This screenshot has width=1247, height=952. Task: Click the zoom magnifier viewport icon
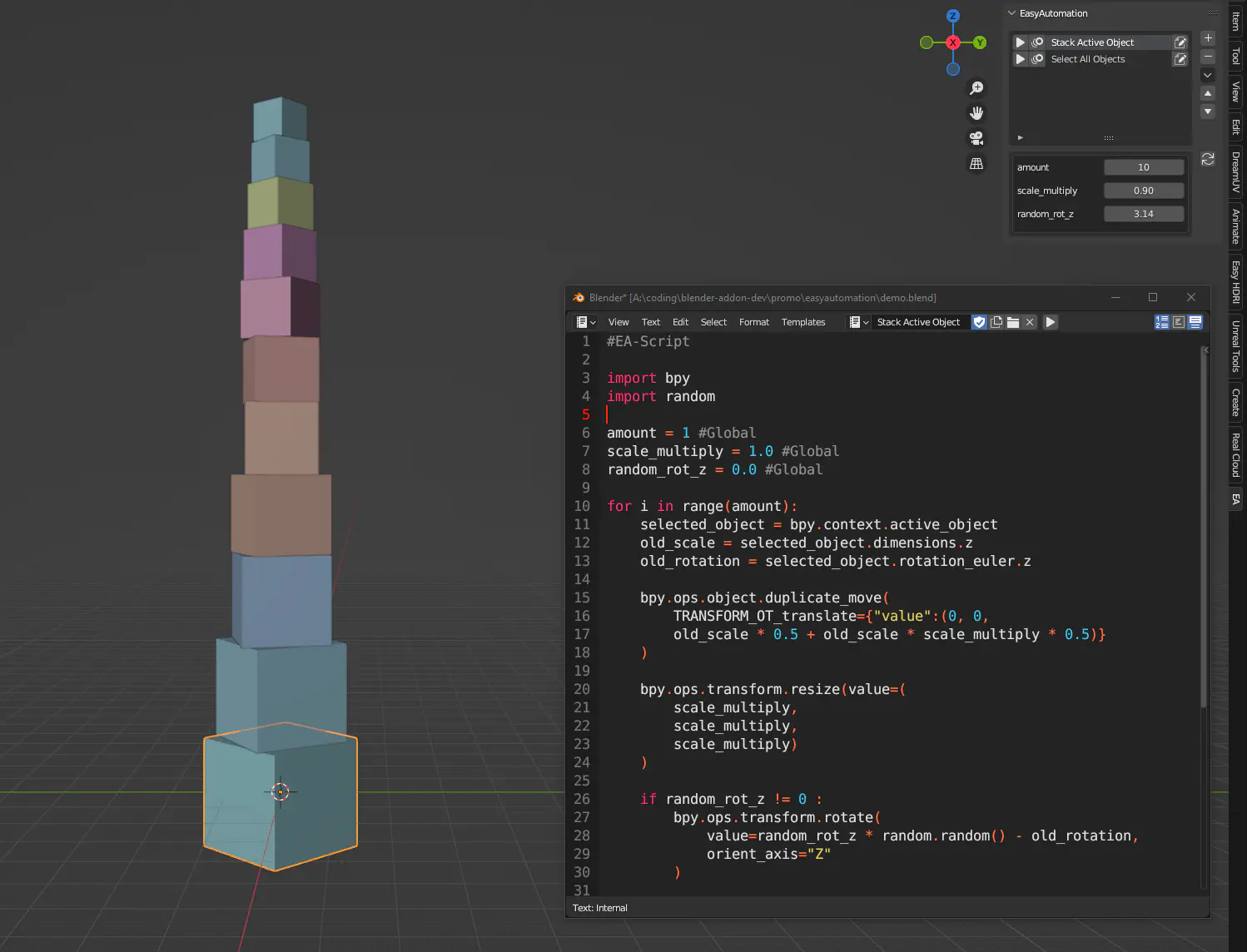[976, 88]
